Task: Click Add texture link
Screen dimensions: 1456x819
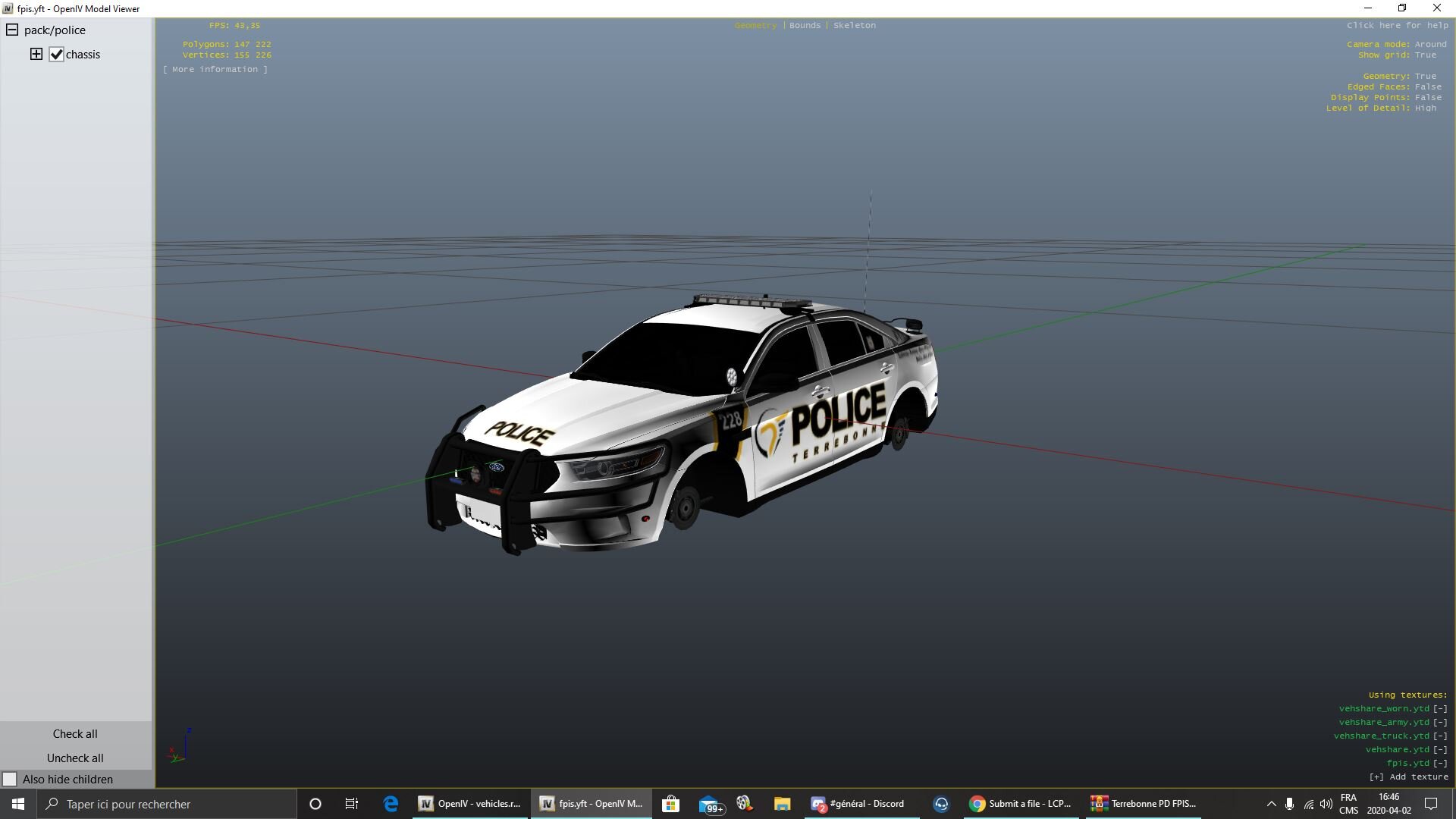Action: pyautogui.click(x=1408, y=777)
